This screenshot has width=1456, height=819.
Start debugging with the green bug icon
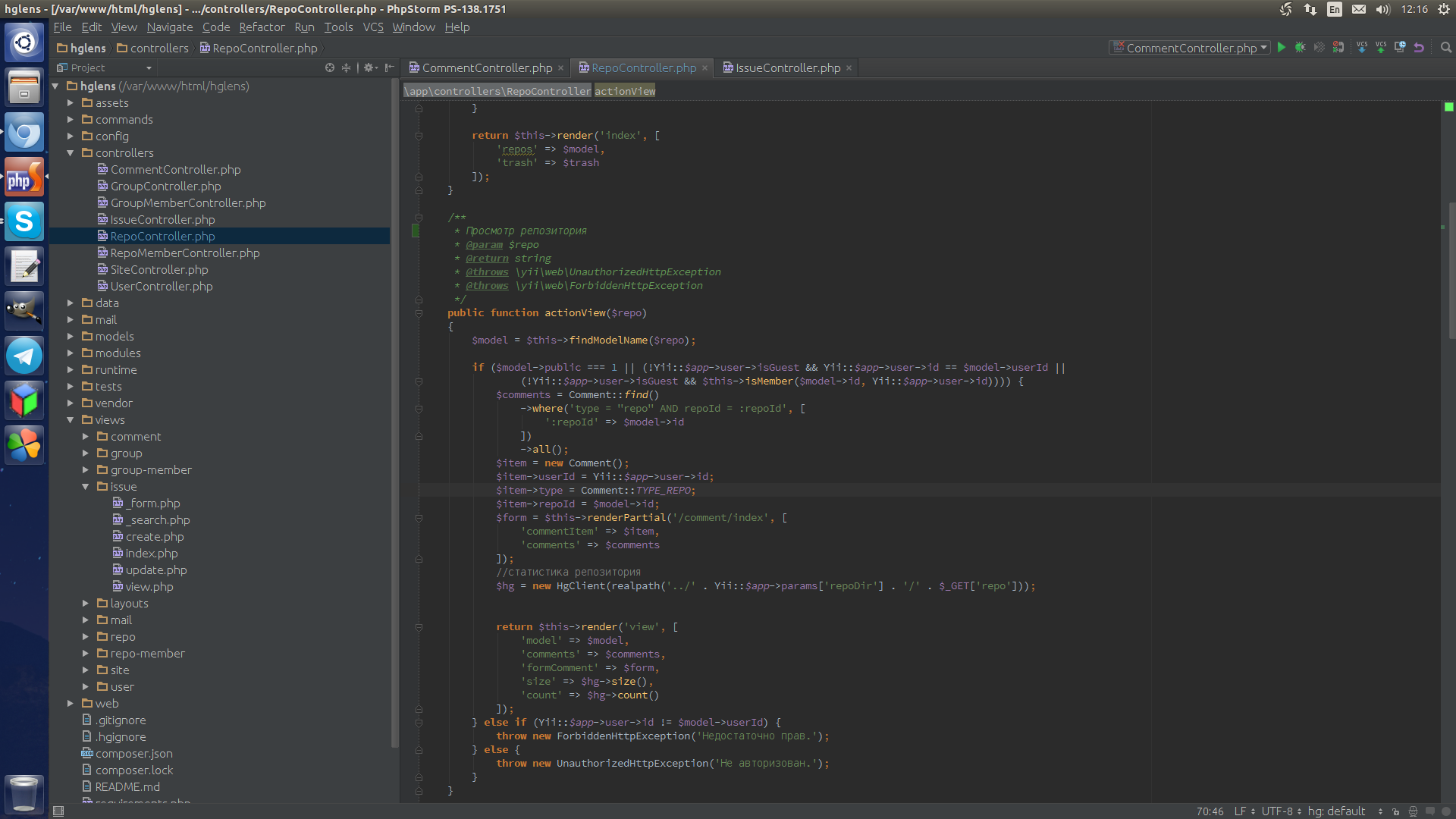coord(1300,48)
